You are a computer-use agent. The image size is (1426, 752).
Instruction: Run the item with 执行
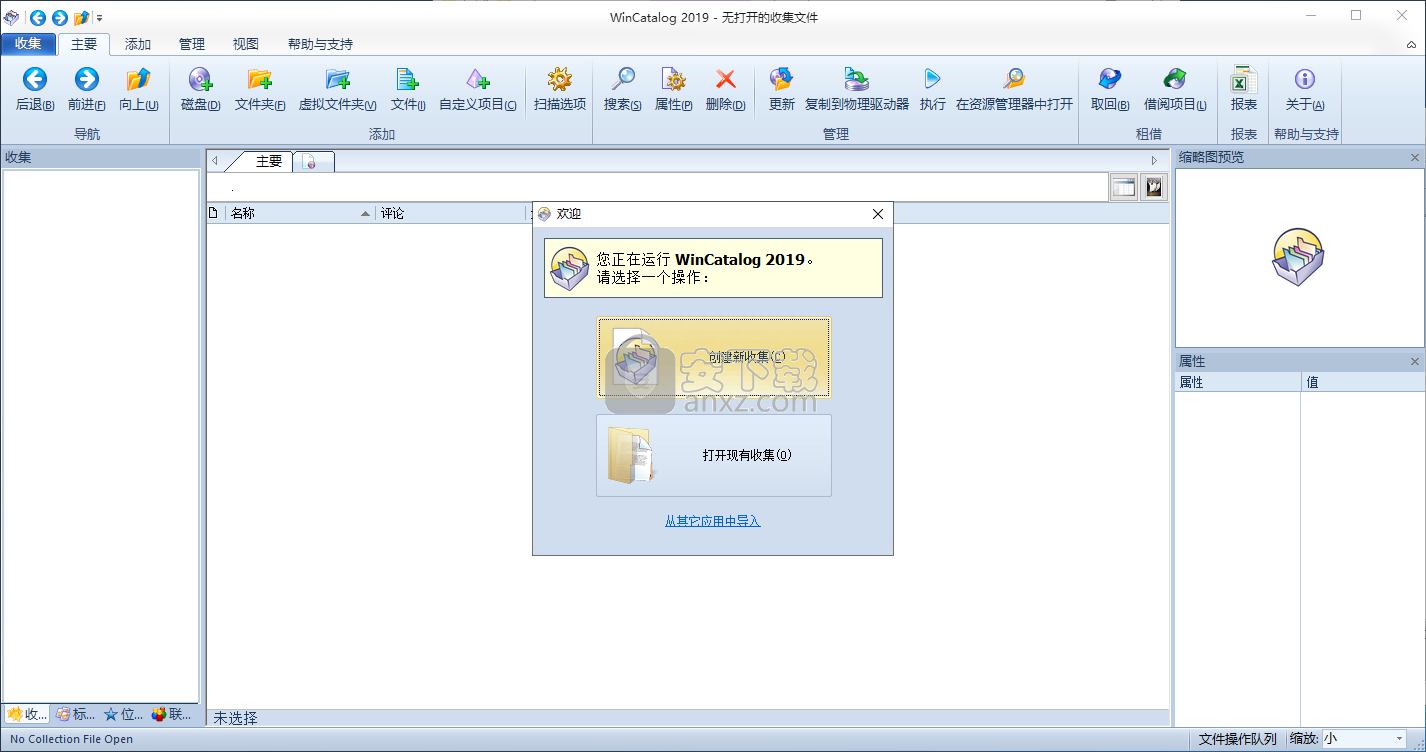[933, 90]
